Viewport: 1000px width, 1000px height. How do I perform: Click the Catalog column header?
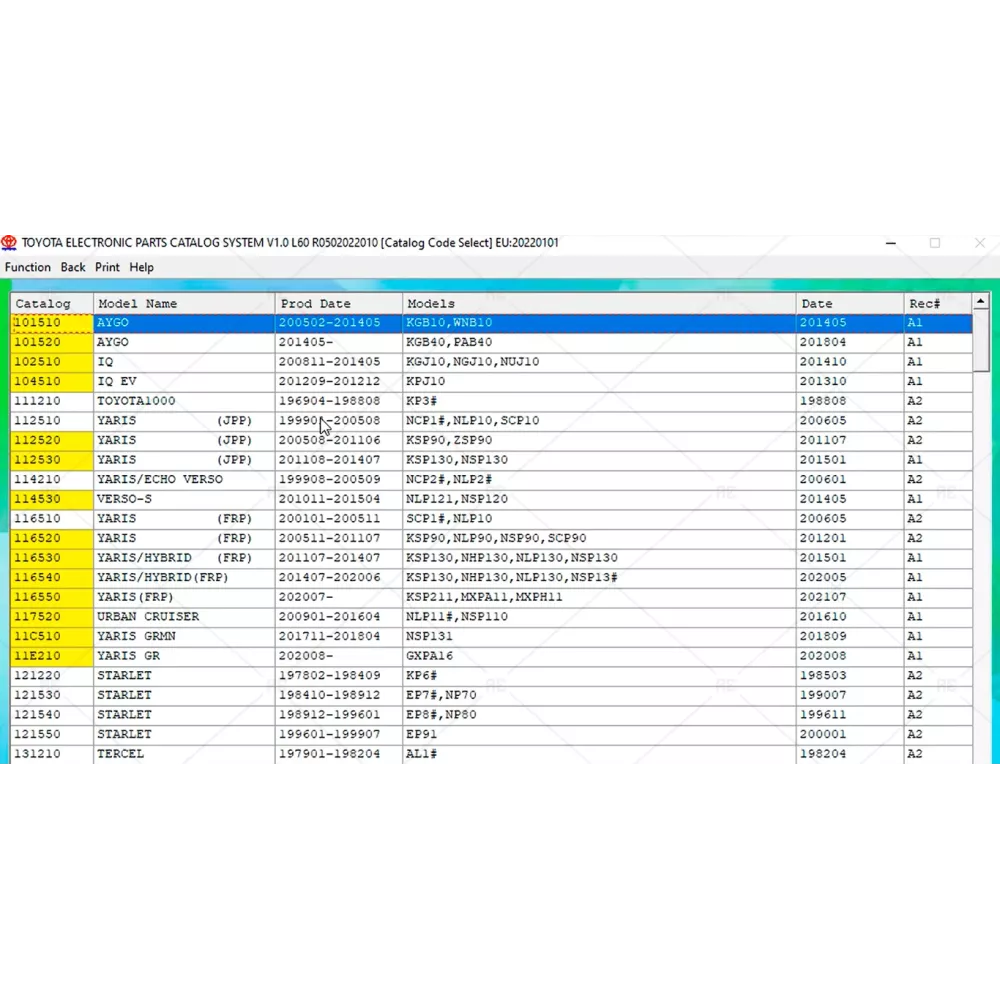[51, 303]
